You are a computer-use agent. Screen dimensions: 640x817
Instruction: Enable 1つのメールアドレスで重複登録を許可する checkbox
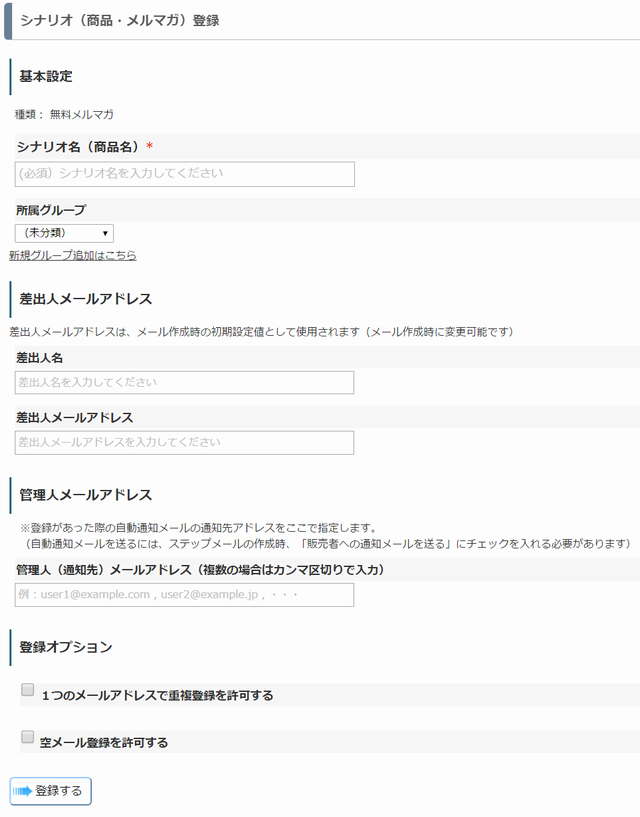(x=28, y=689)
